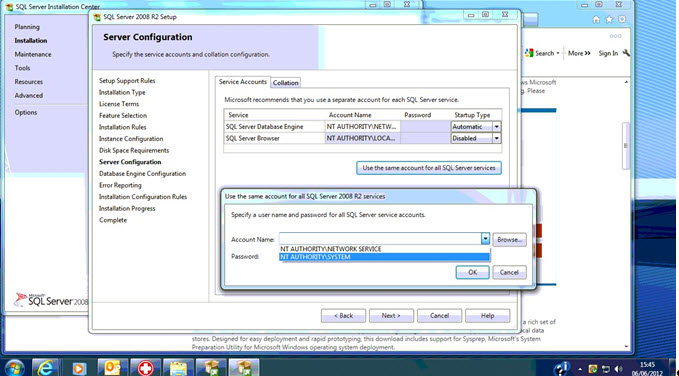Click the Instance Configuration step

point(131,139)
